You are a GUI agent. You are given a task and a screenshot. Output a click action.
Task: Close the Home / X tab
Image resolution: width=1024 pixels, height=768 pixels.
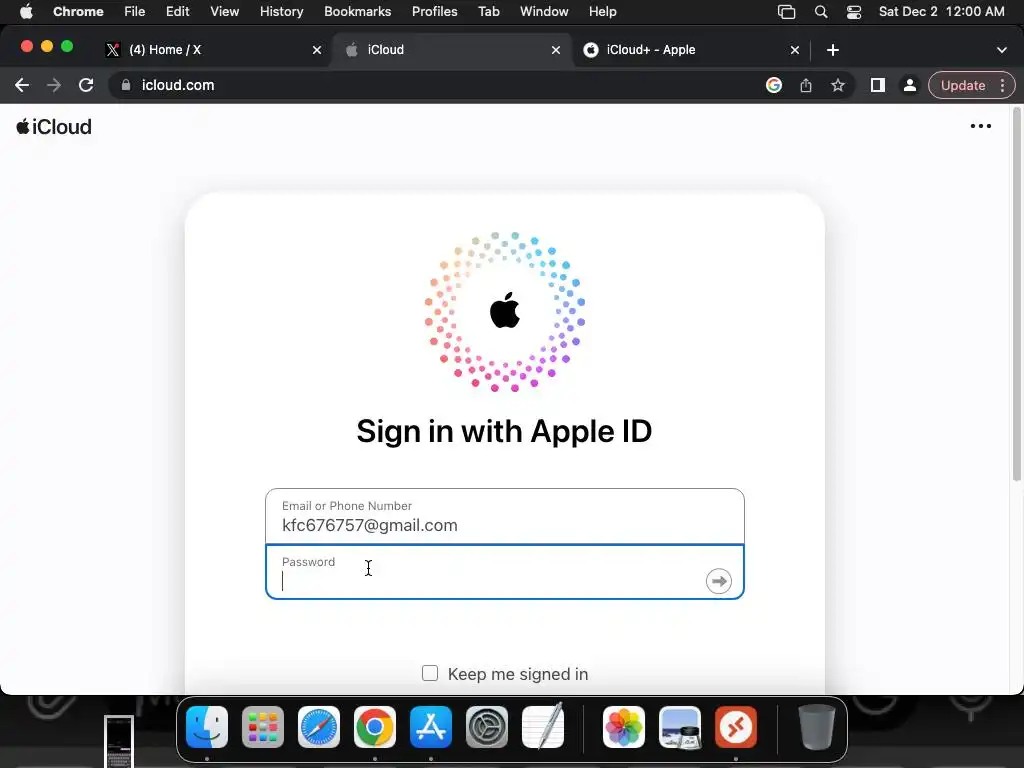pyautogui.click(x=317, y=50)
